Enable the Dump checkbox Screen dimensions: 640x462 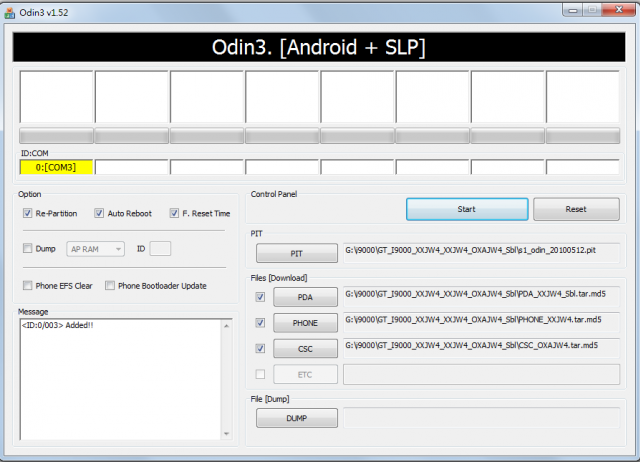click(27, 248)
